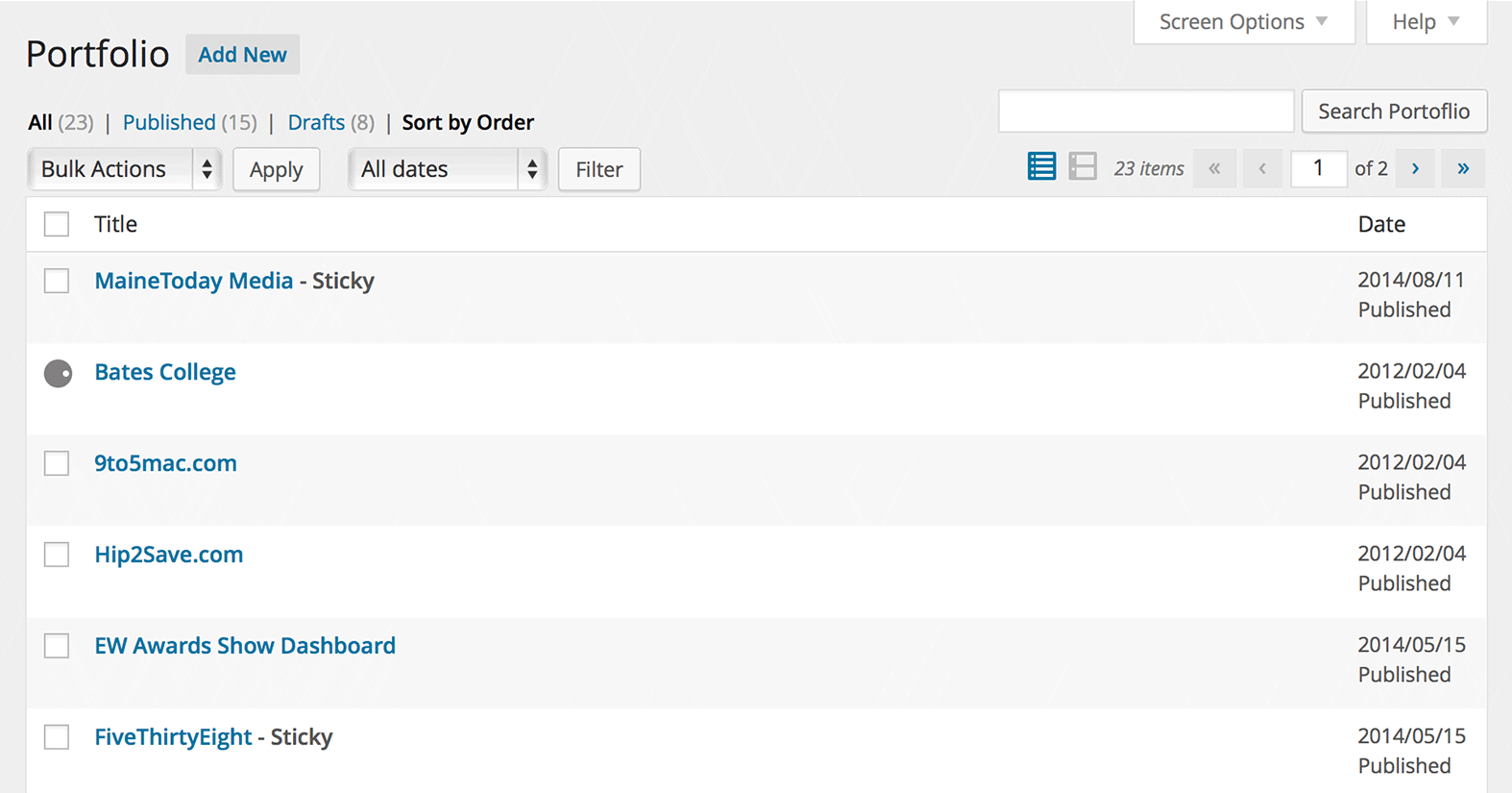Screen dimensions: 1512x793
Task: Click the first page double arrow
Action: 1214,168
